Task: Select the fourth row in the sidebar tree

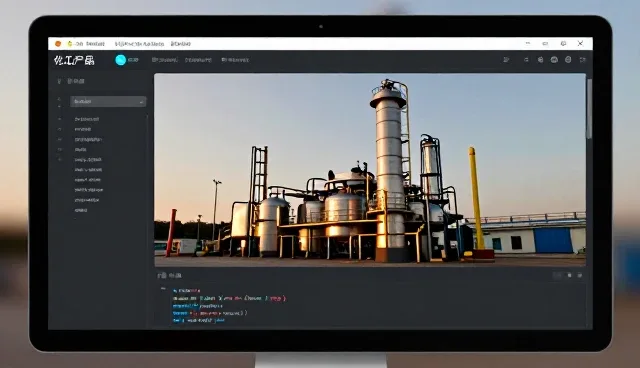Action: [x=80, y=150]
